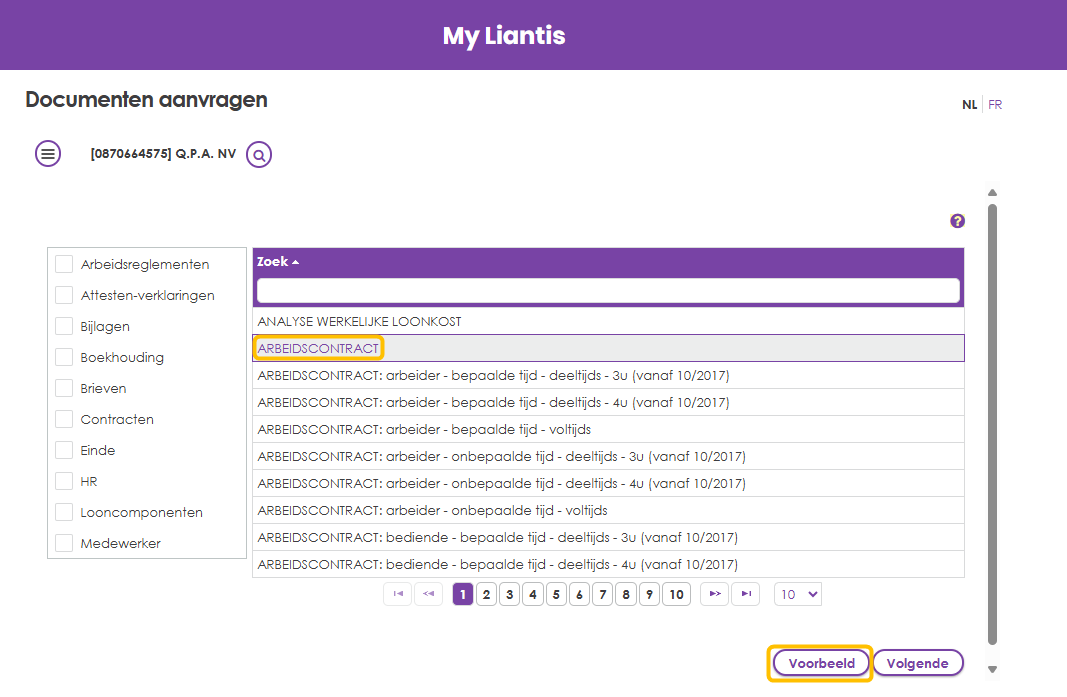Click the Zoek search input field

tap(608, 291)
